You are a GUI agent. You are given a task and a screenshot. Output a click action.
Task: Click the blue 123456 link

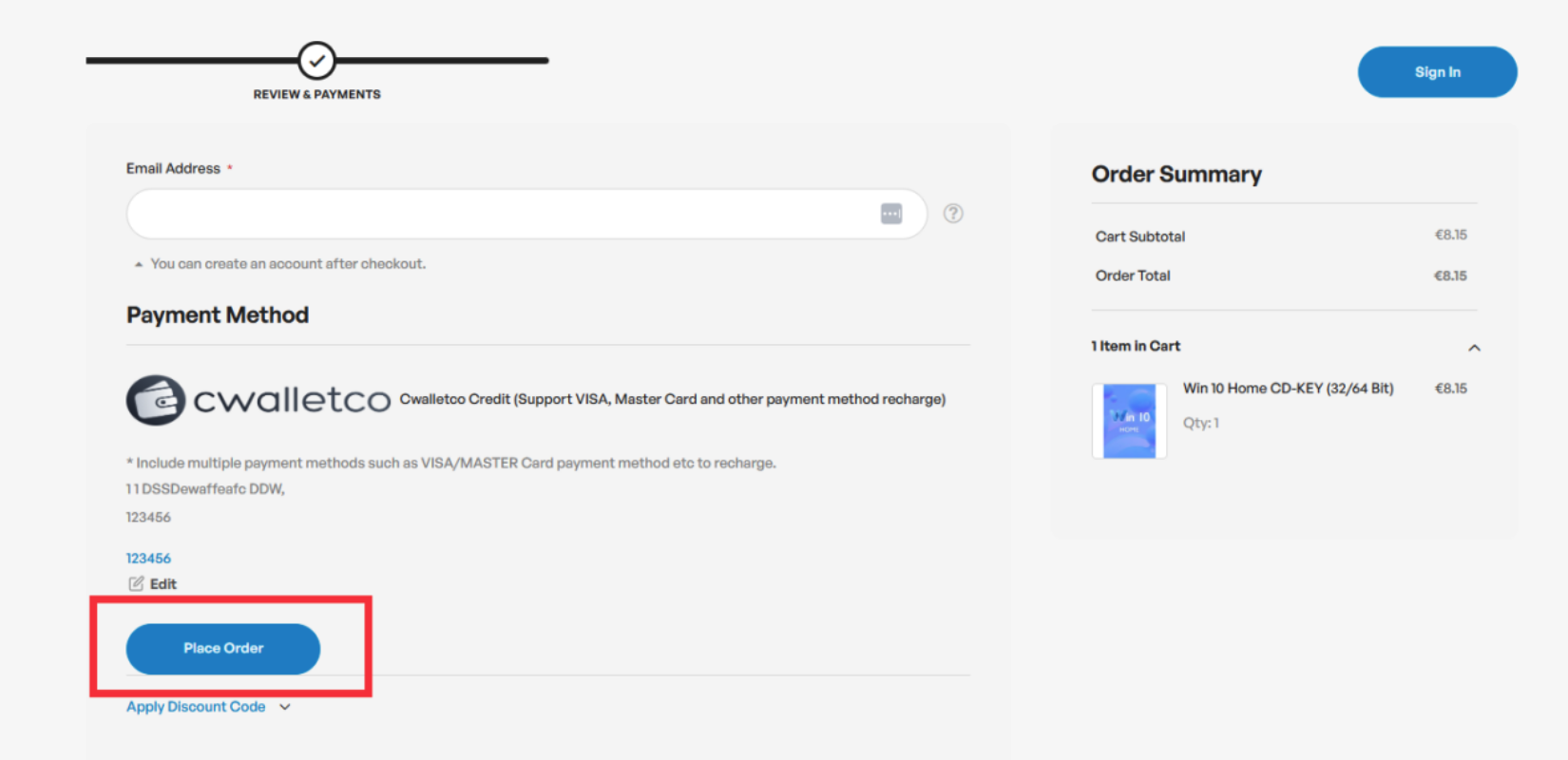(148, 559)
